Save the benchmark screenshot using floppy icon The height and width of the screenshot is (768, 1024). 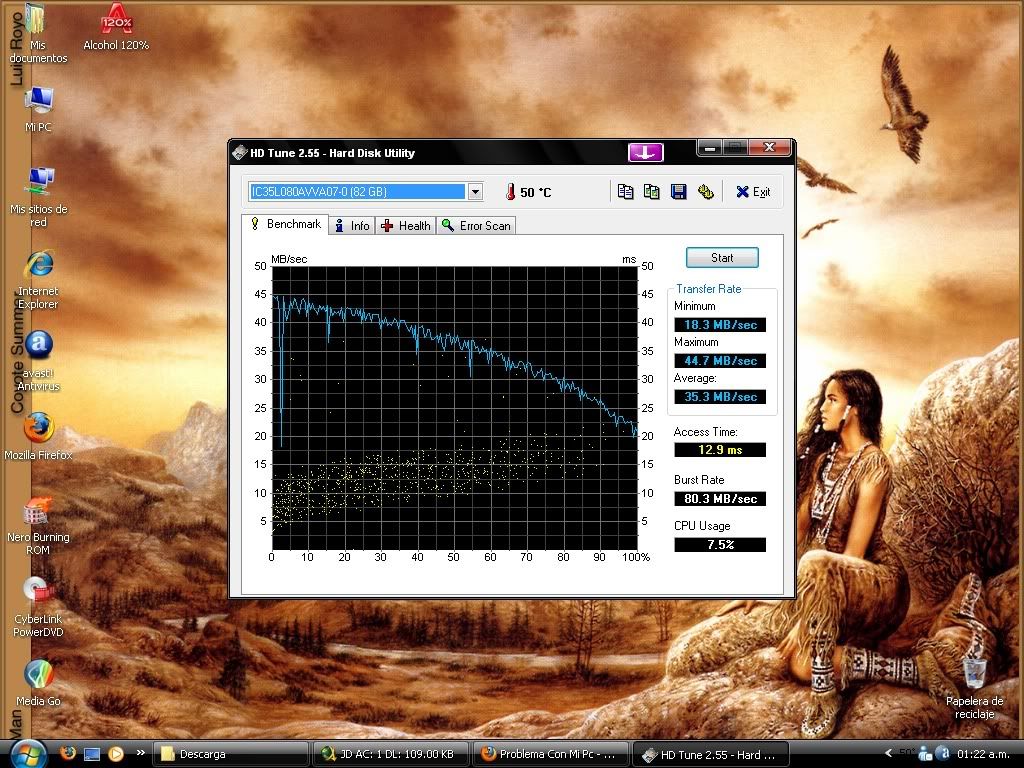click(x=679, y=191)
